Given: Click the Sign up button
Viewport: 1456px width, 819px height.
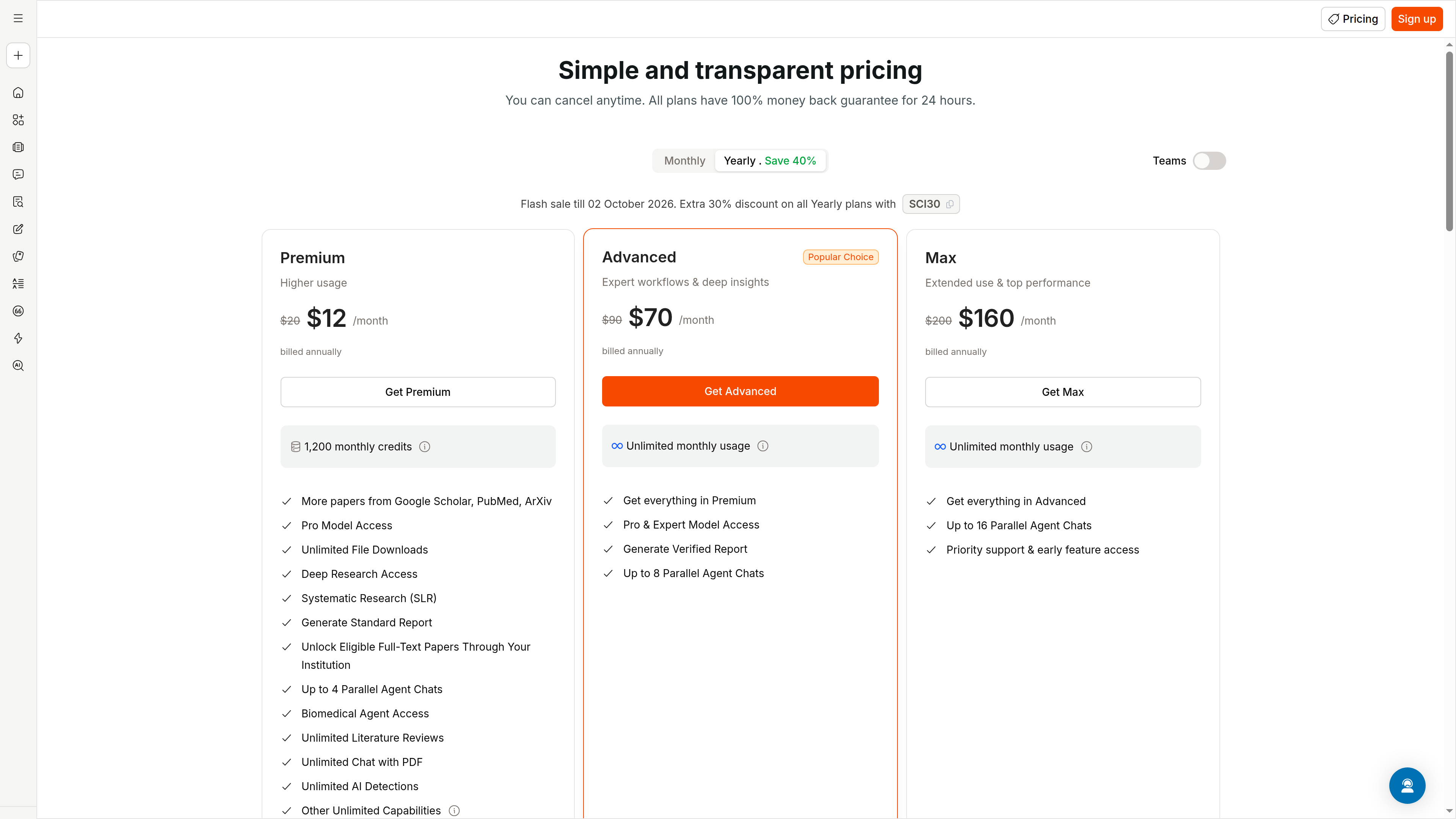Looking at the screenshot, I should click(1417, 19).
